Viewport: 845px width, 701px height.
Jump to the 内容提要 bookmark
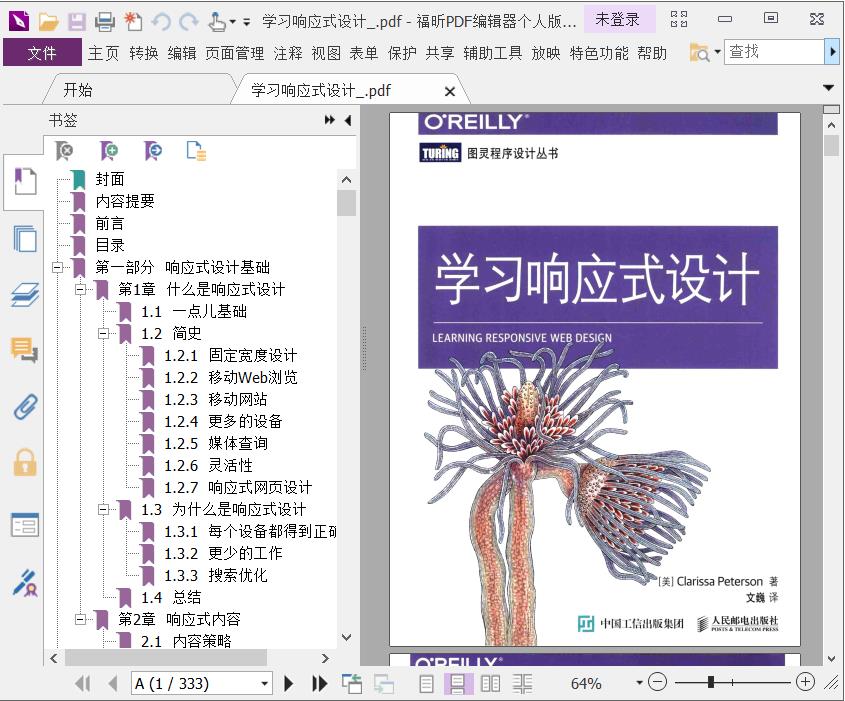(x=125, y=201)
